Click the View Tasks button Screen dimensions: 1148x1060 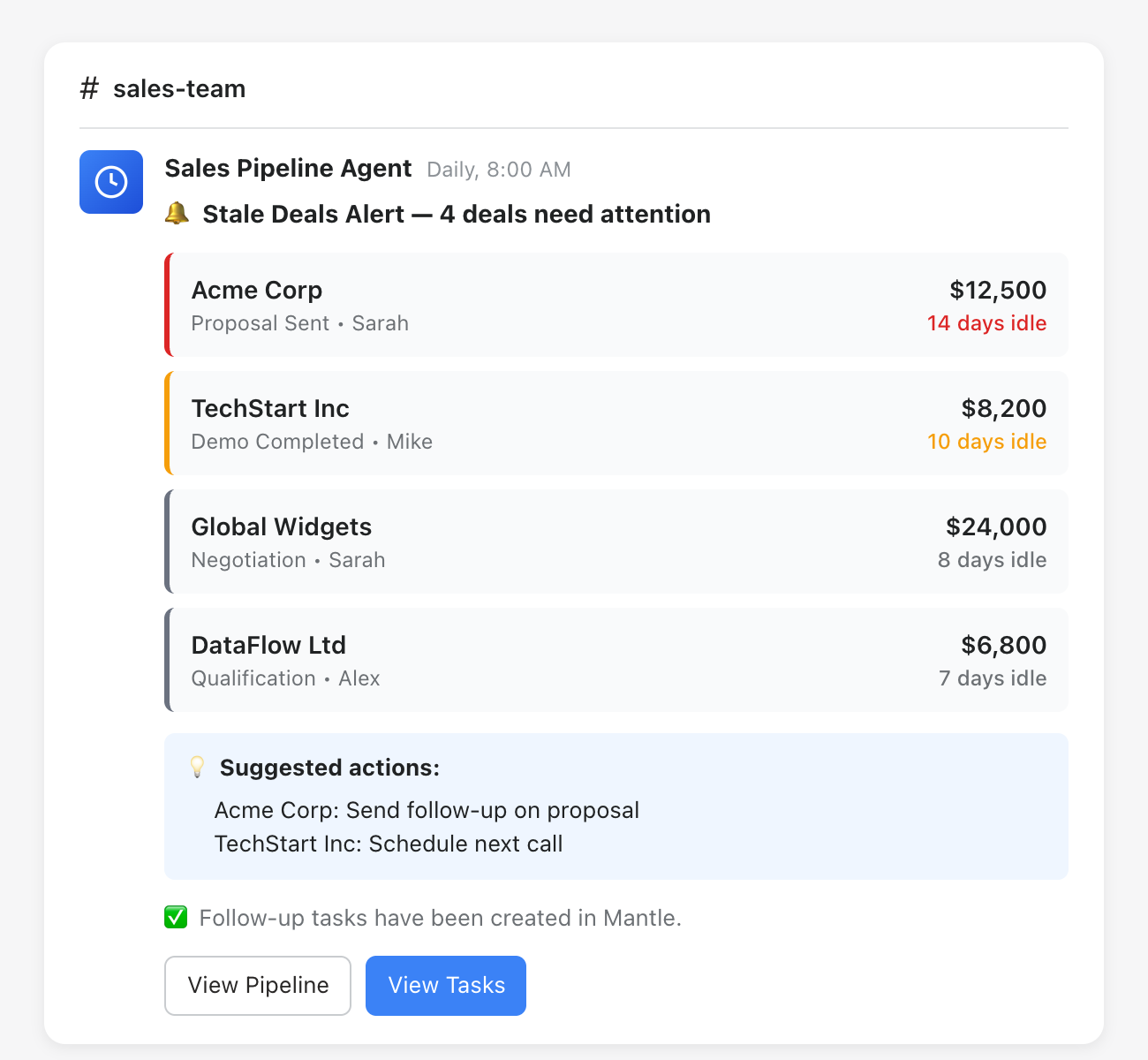pyautogui.click(x=445, y=985)
